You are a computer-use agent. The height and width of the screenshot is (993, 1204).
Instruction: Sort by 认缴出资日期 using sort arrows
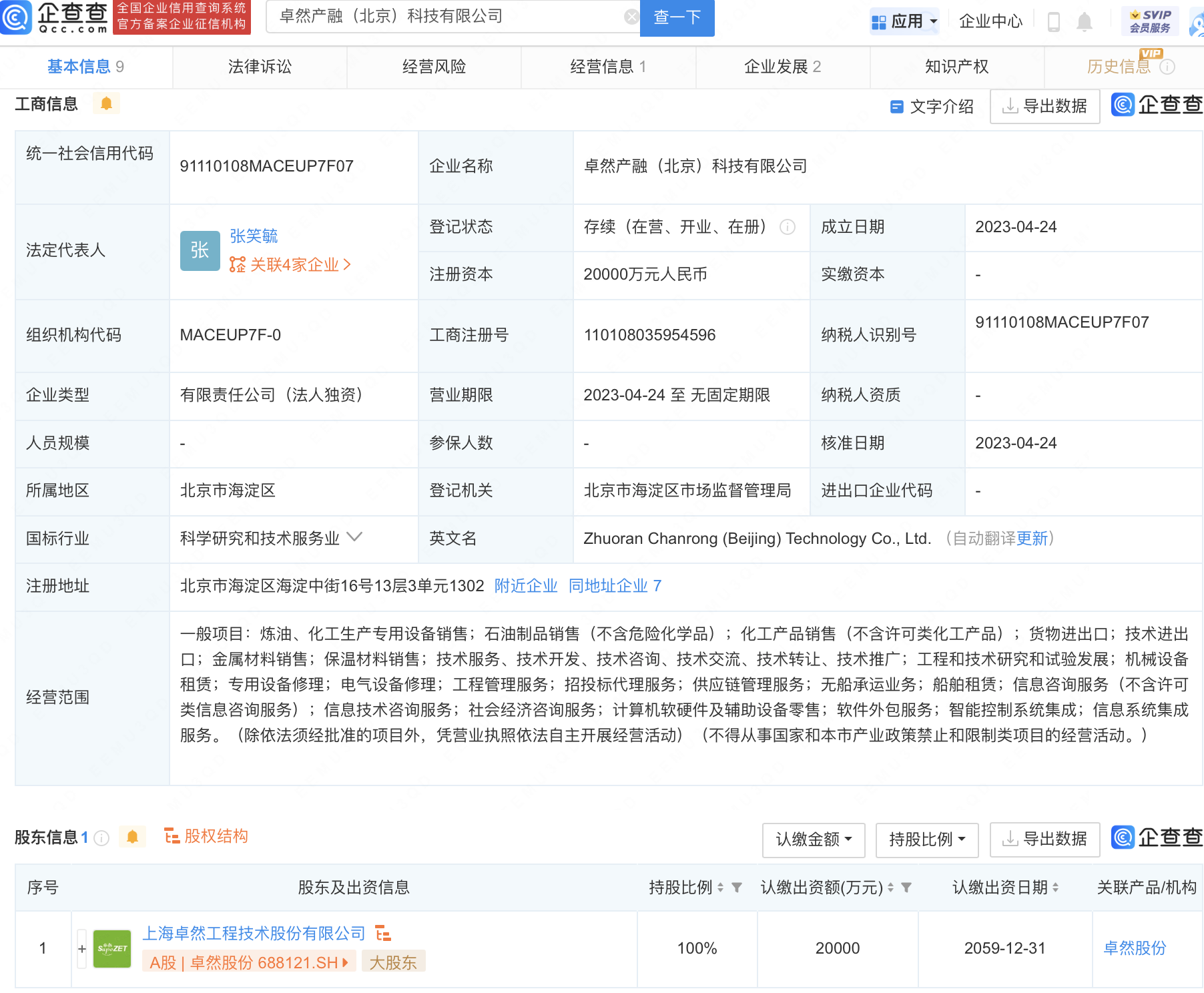pos(1055,888)
